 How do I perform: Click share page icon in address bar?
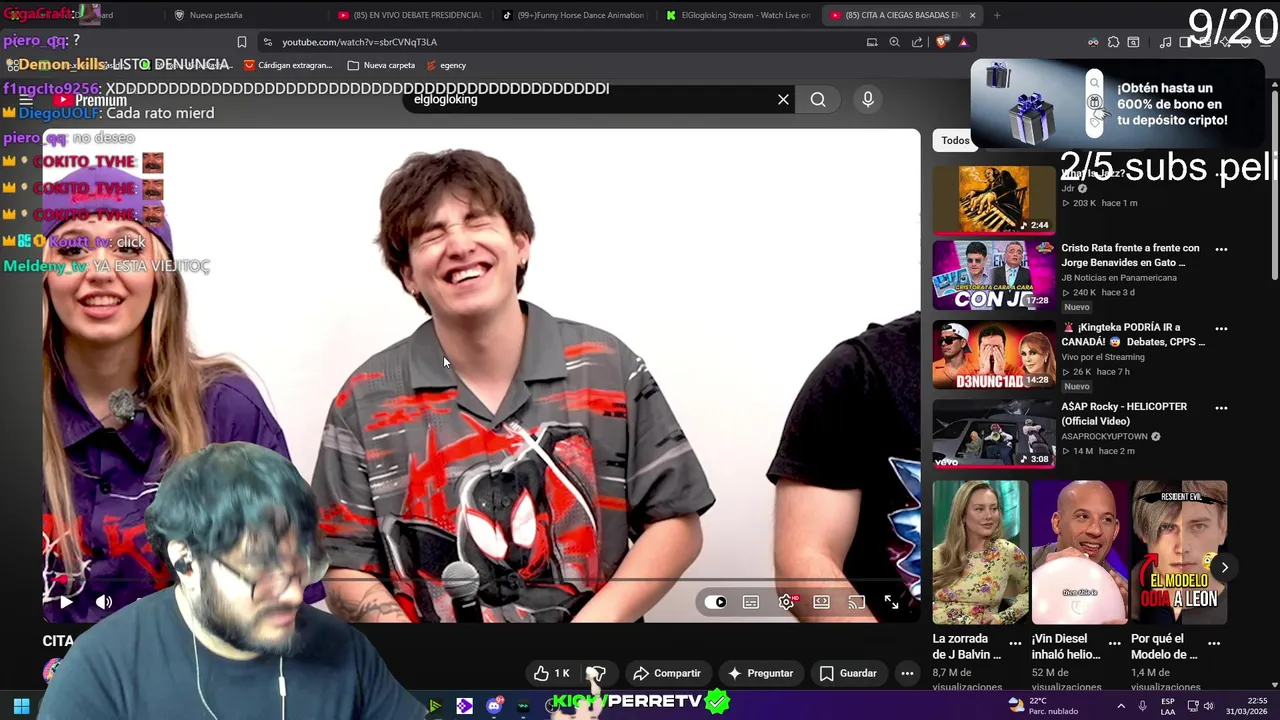tap(917, 42)
